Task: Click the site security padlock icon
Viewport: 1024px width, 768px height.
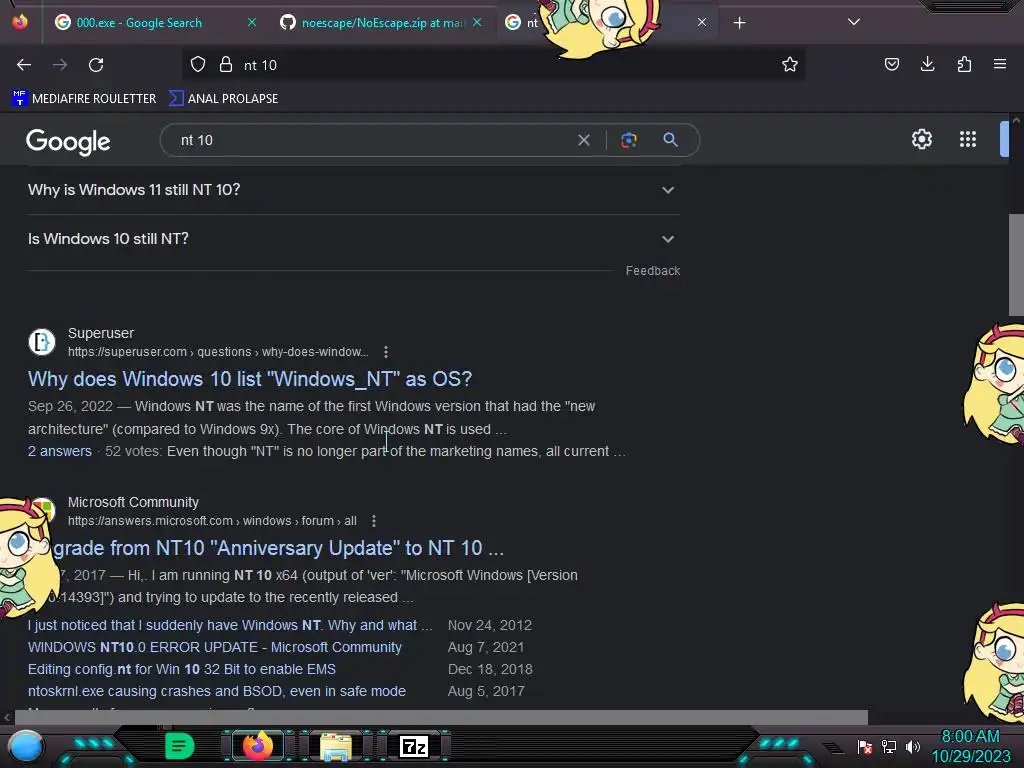Action: 226,64
